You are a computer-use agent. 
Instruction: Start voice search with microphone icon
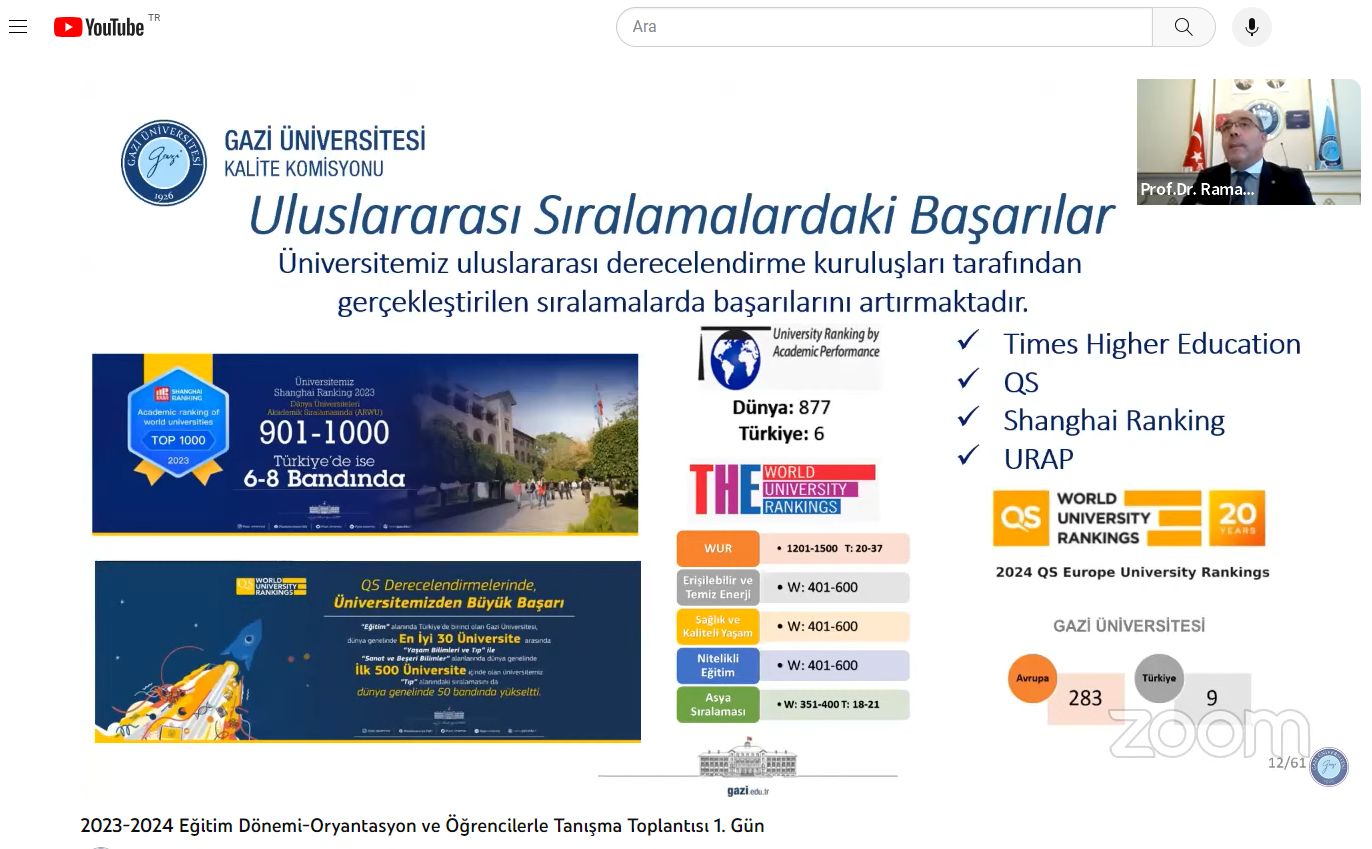point(1252,27)
